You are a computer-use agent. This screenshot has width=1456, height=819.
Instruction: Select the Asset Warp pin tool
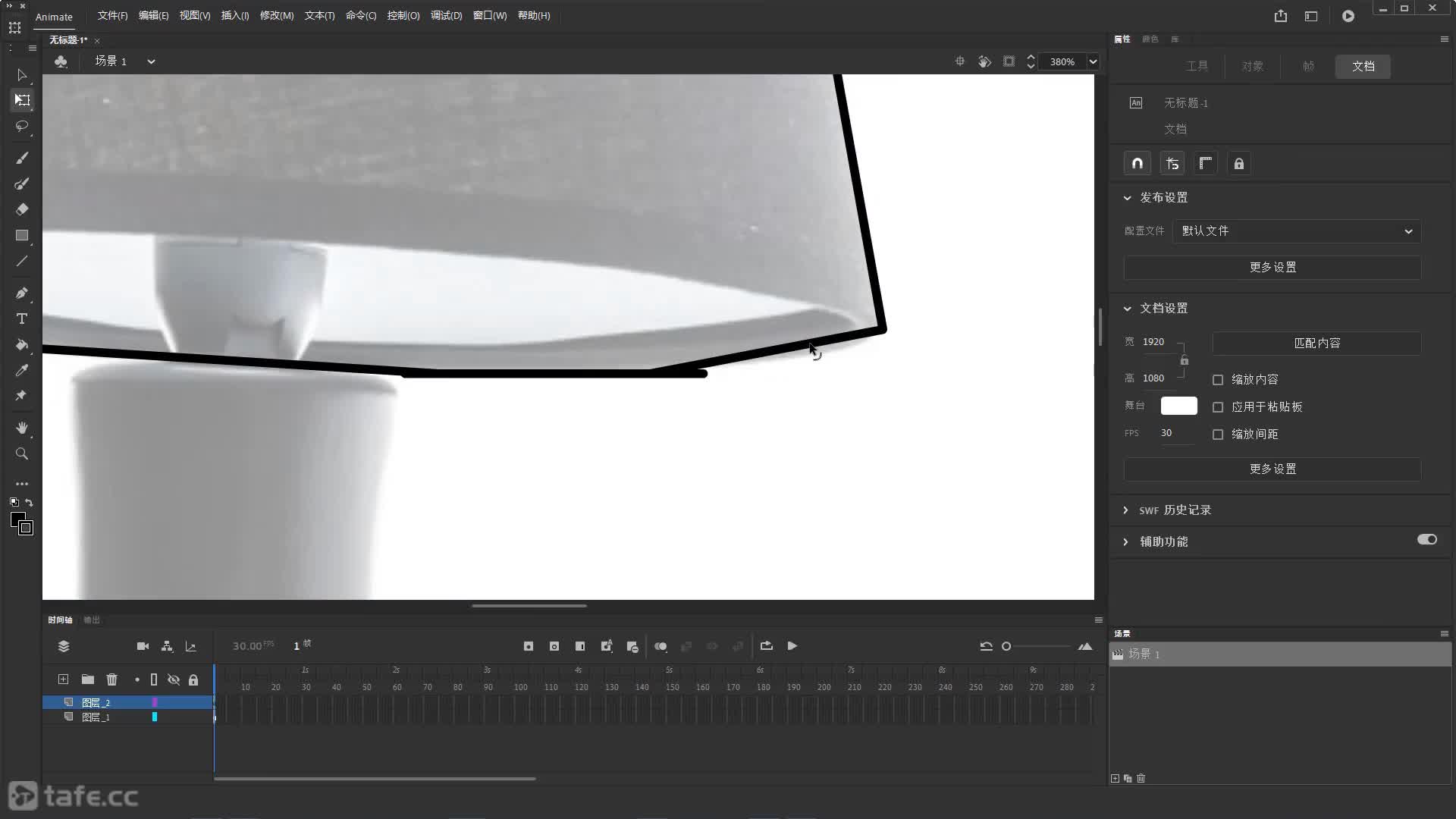(x=22, y=396)
